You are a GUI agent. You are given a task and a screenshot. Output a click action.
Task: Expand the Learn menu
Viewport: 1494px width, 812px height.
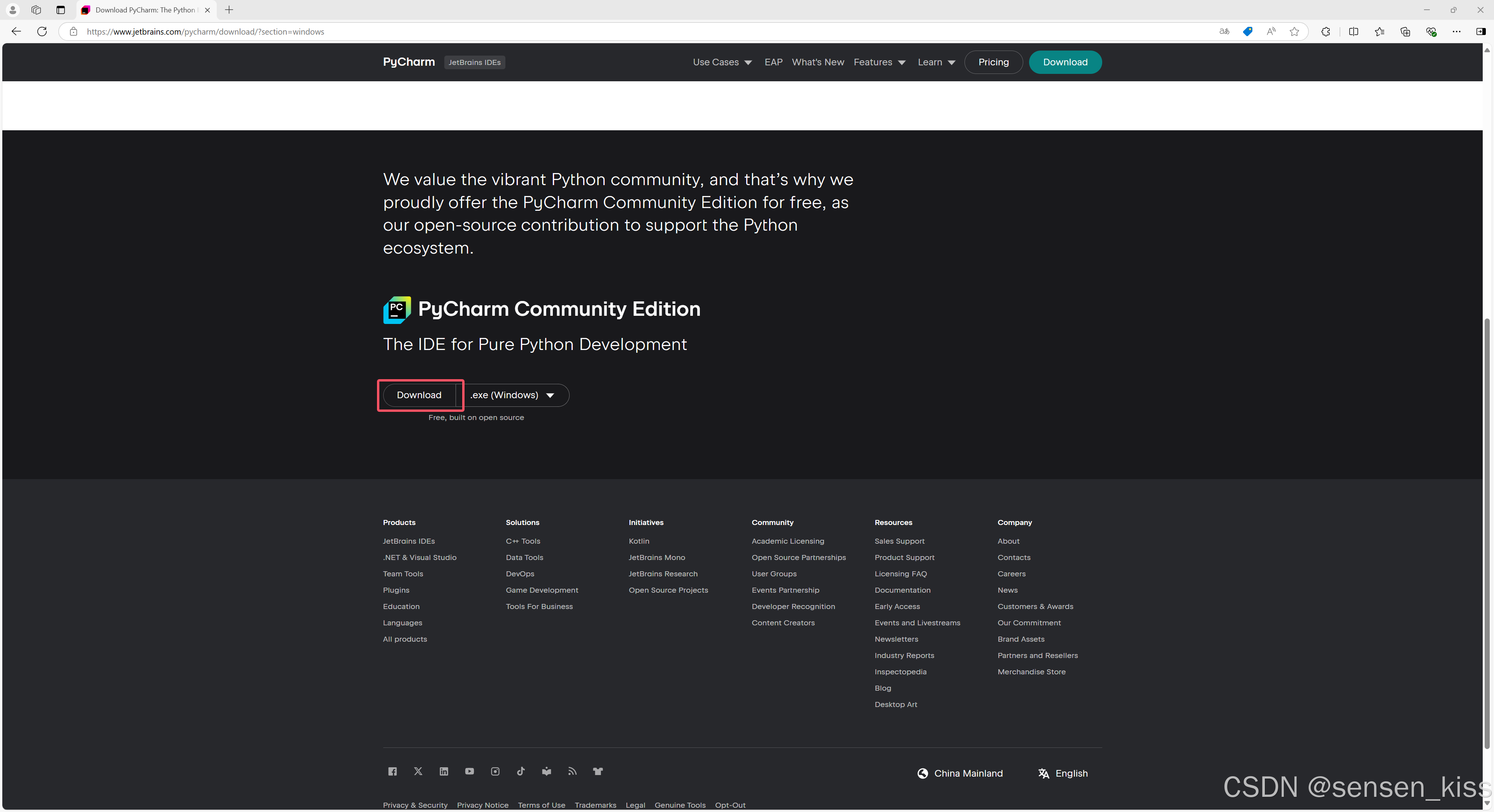click(936, 62)
